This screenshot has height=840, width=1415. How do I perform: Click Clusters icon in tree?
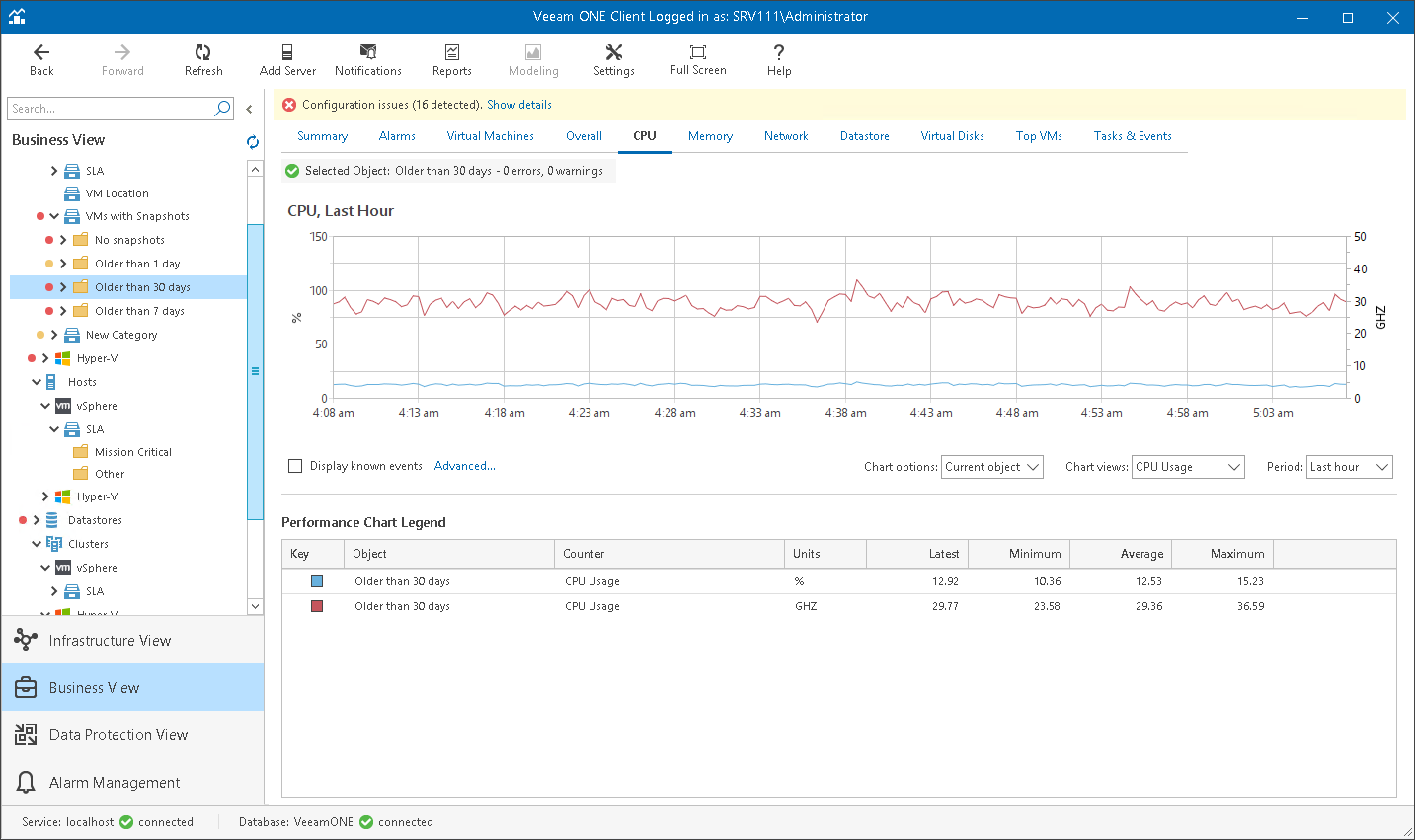point(54,544)
